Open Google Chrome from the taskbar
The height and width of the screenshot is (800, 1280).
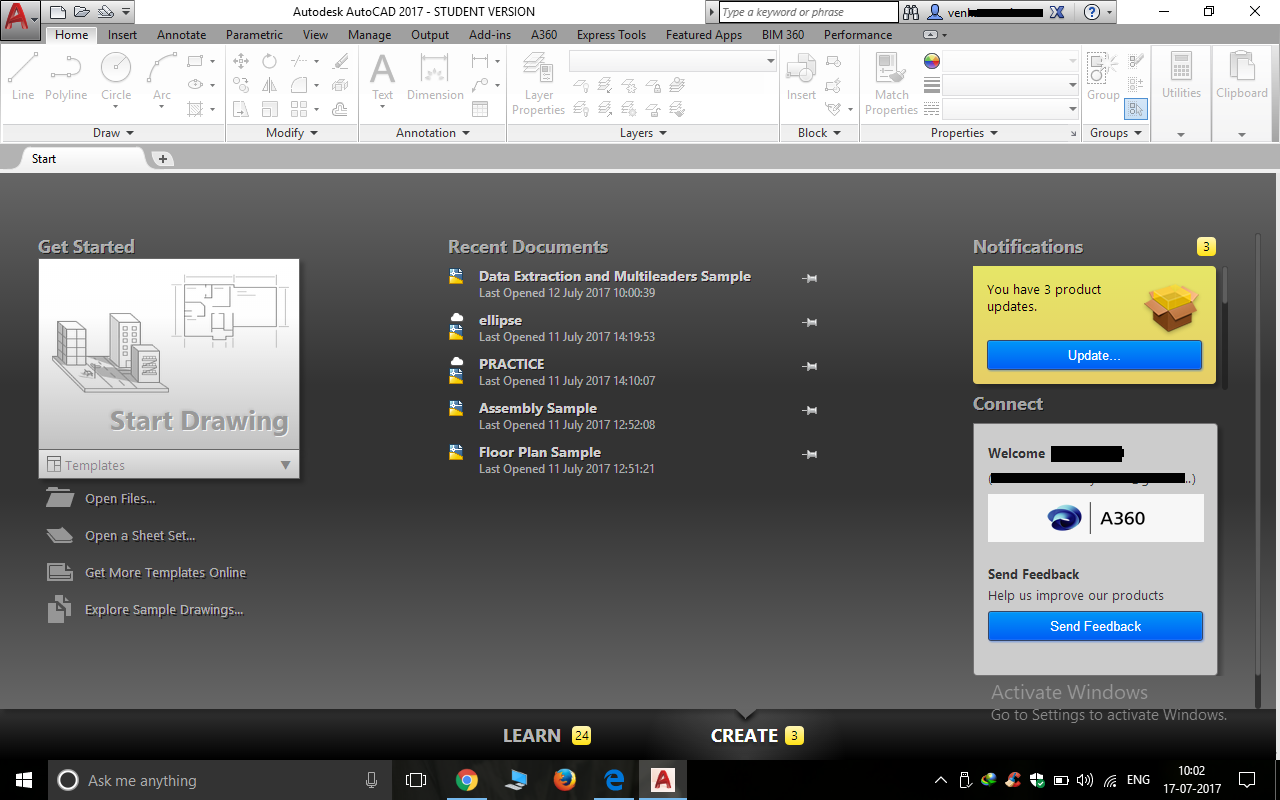point(466,780)
